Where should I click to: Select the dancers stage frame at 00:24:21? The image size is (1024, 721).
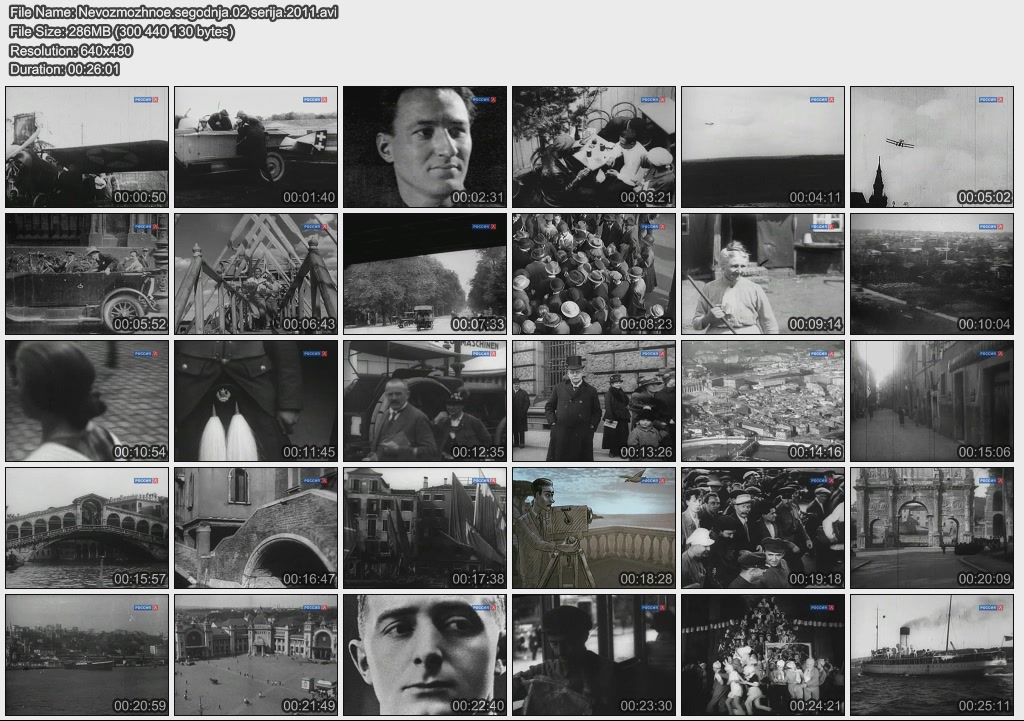(x=763, y=655)
